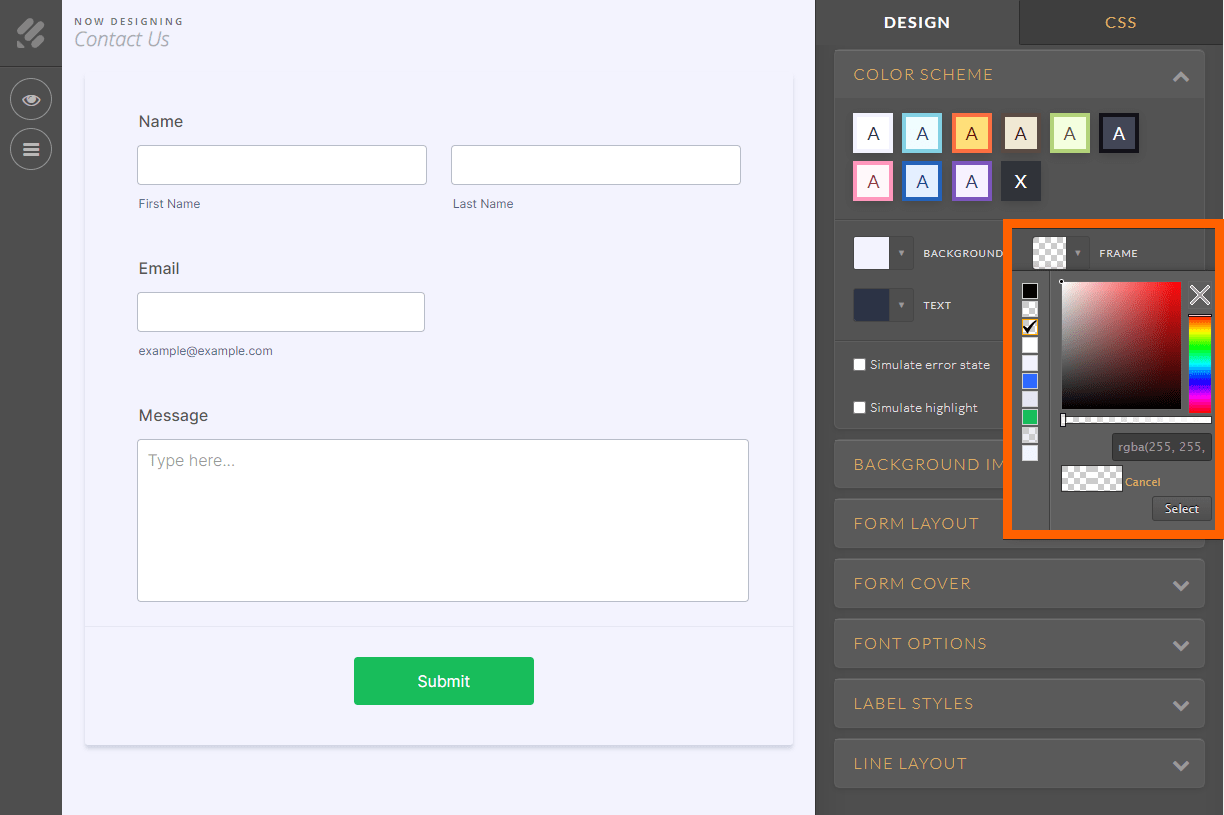This screenshot has width=1224, height=815.
Task: Pick the pink color scheme icon
Action: click(x=873, y=182)
